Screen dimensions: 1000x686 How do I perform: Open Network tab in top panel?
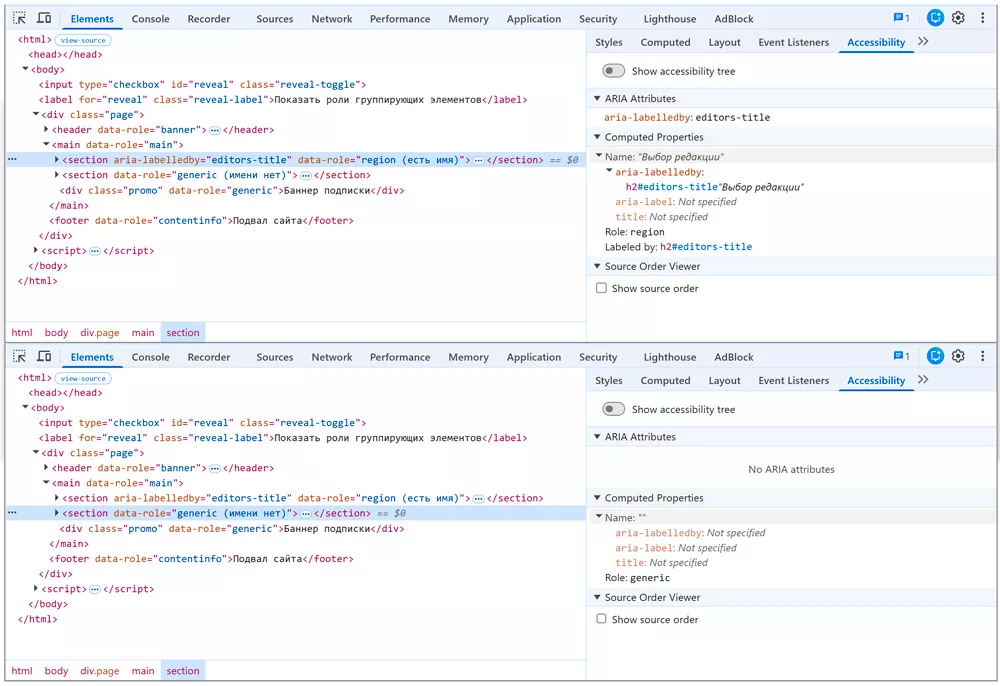332,18
